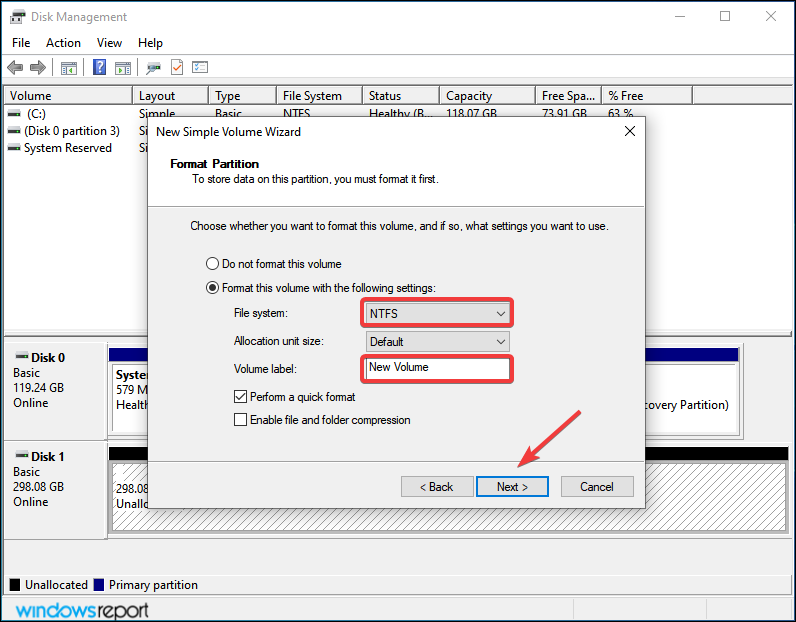Screen dimensions: 796x622
Task: Sort by the Free Space column header
Action: pos(569,95)
